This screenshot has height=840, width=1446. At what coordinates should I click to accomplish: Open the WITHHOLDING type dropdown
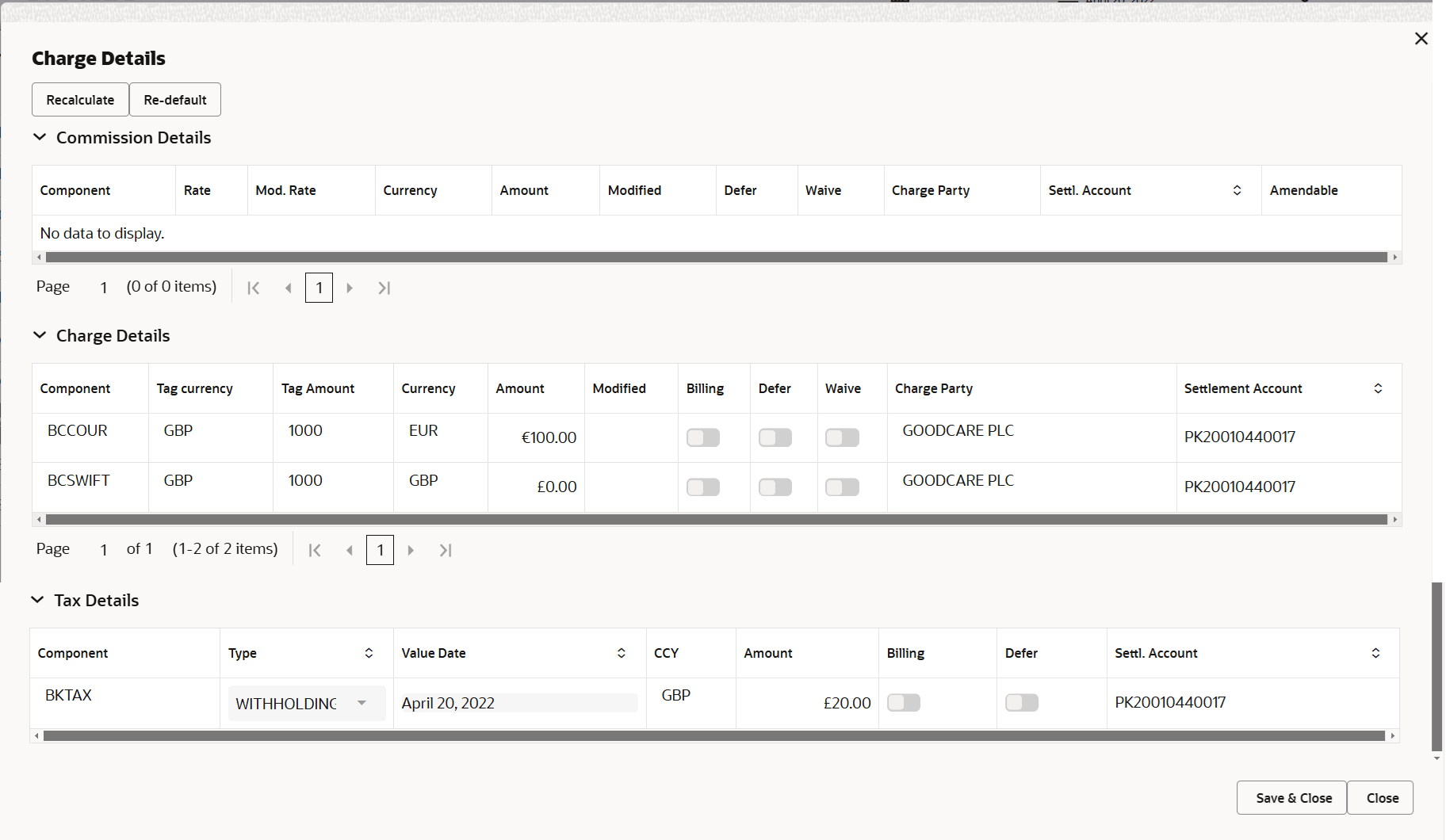(361, 703)
